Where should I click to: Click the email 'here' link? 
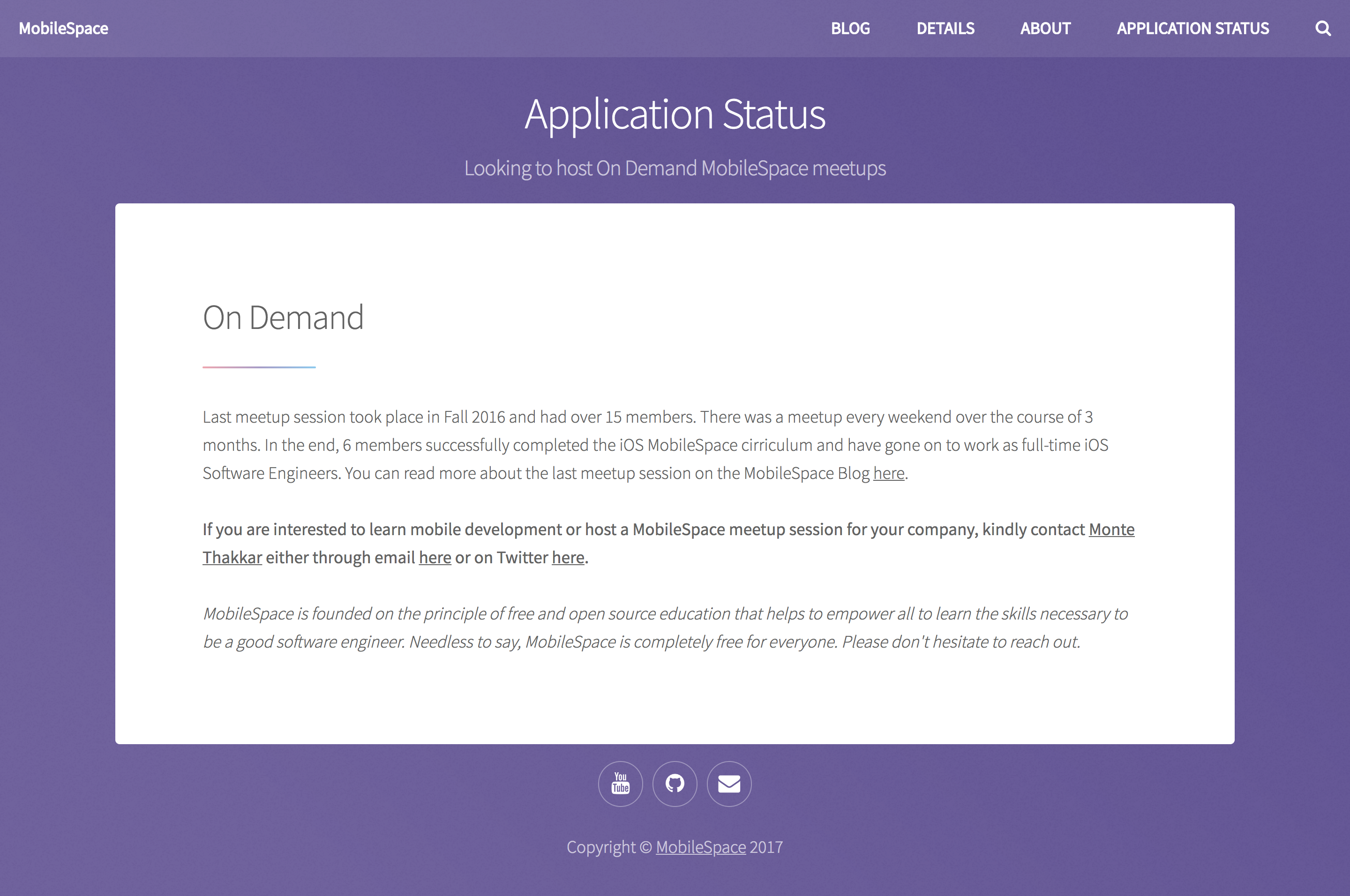click(435, 557)
